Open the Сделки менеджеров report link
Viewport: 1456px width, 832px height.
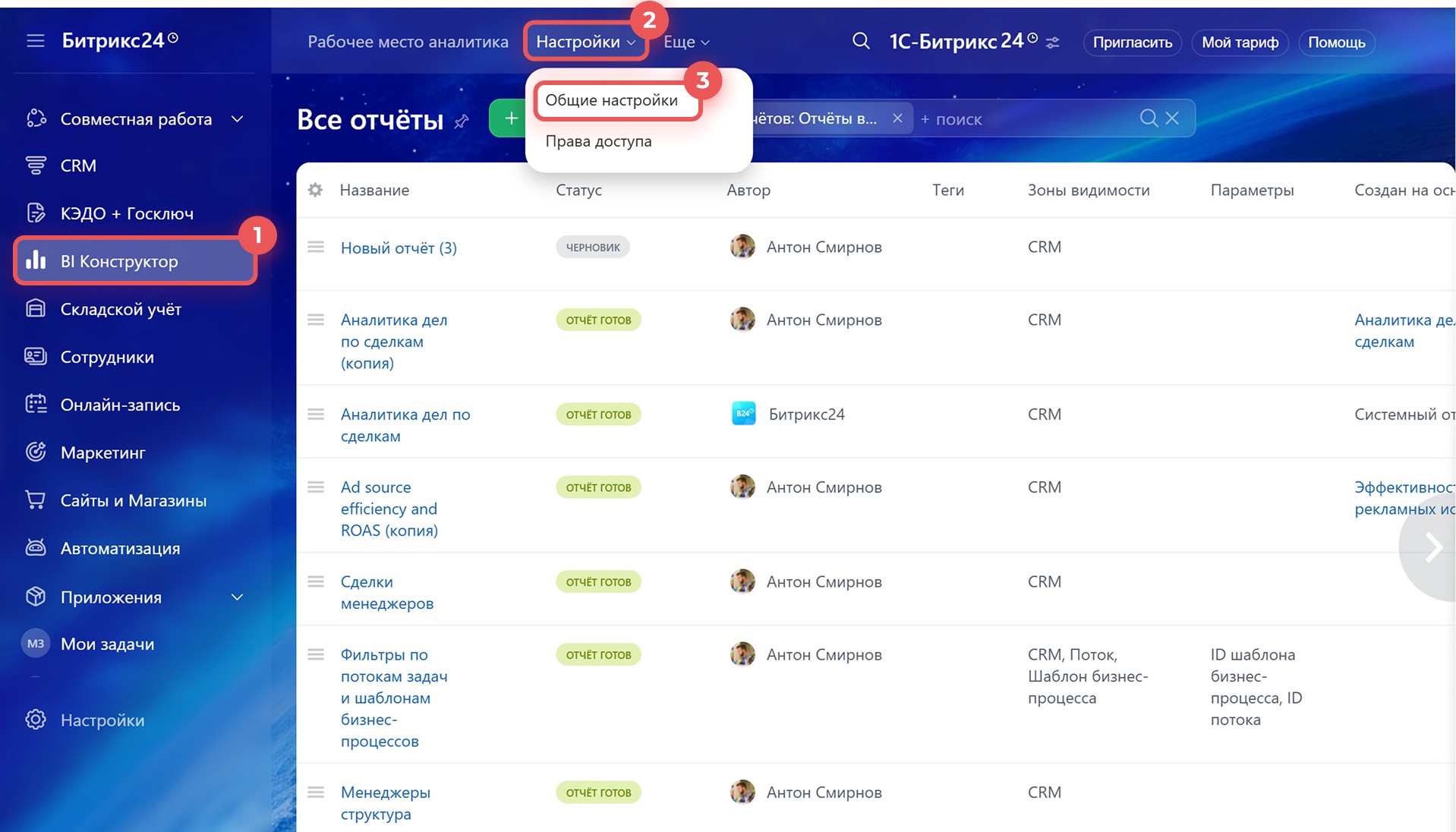[x=386, y=592]
